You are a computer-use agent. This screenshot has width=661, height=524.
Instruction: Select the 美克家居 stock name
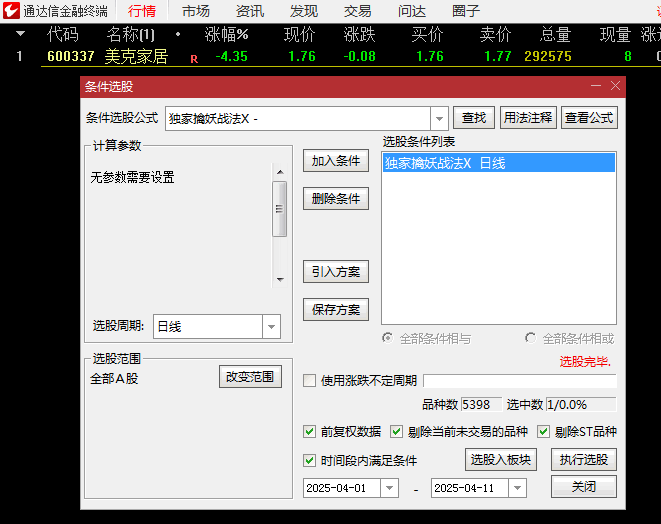click(x=136, y=56)
